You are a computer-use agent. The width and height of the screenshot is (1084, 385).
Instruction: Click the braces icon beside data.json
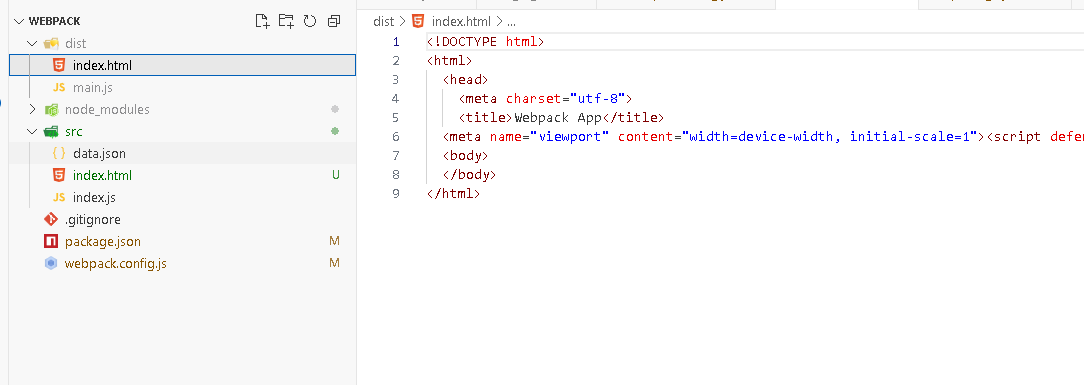click(59, 153)
